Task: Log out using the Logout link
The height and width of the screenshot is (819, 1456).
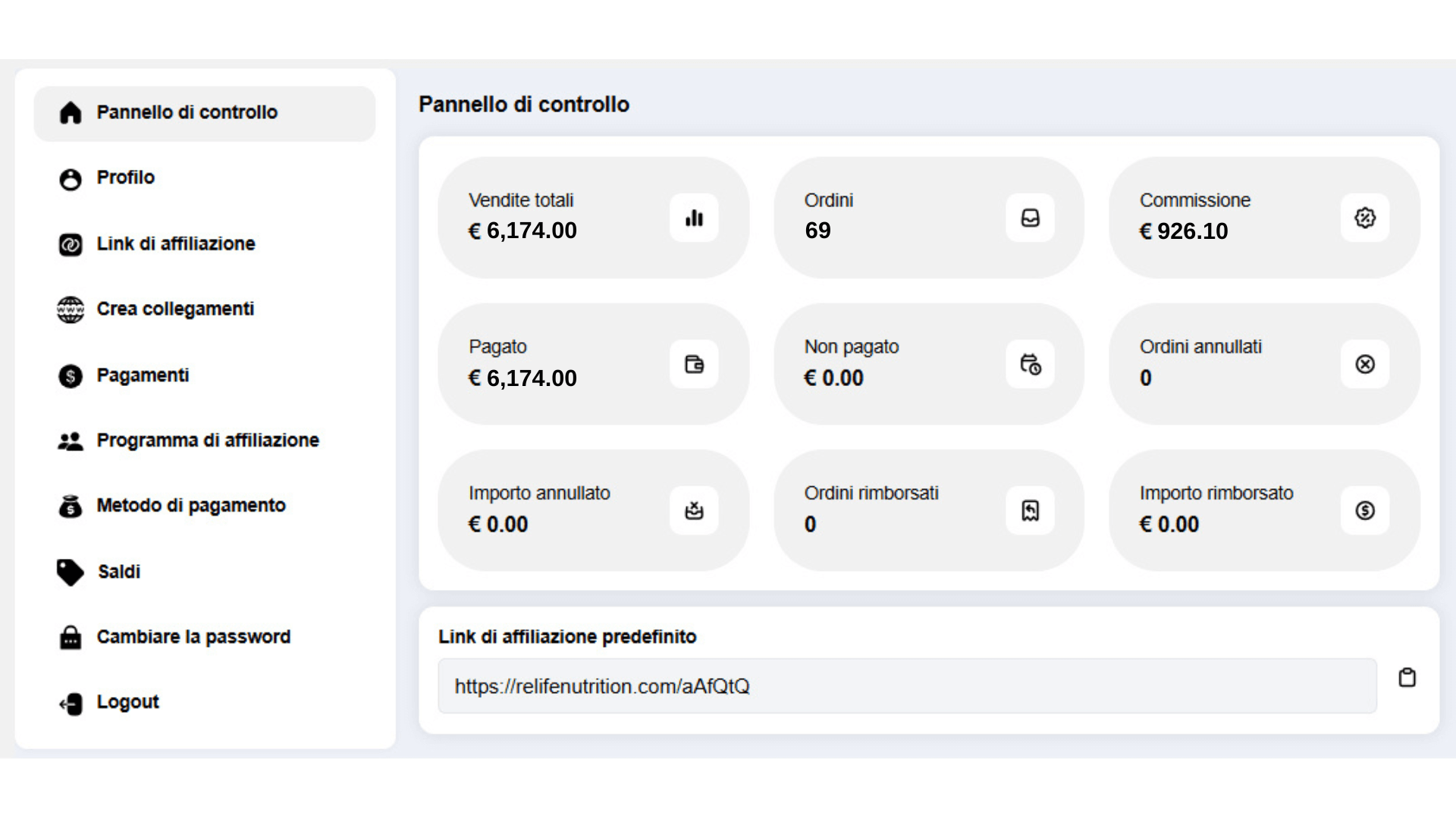Action: (x=127, y=702)
